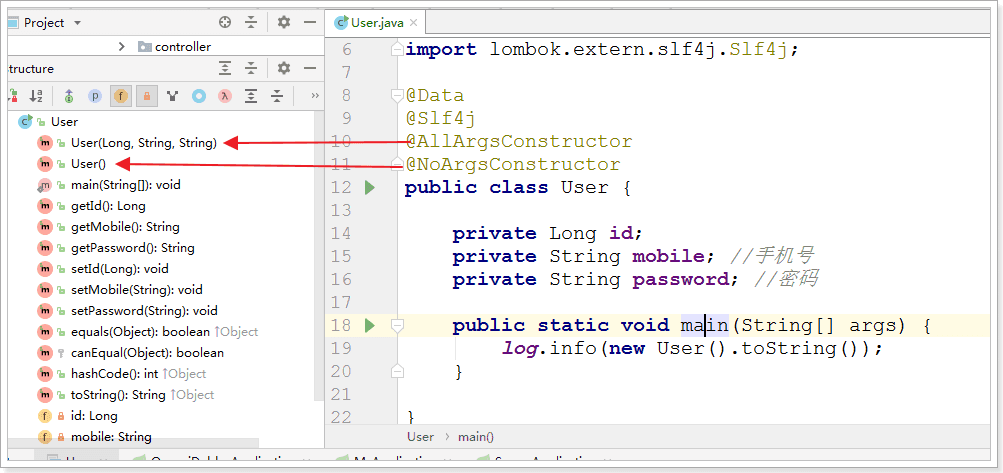The height and width of the screenshot is (473, 1003).
Task: Select User(Long, String, String) constructor node
Action: pyautogui.click(x=143, y=142)
